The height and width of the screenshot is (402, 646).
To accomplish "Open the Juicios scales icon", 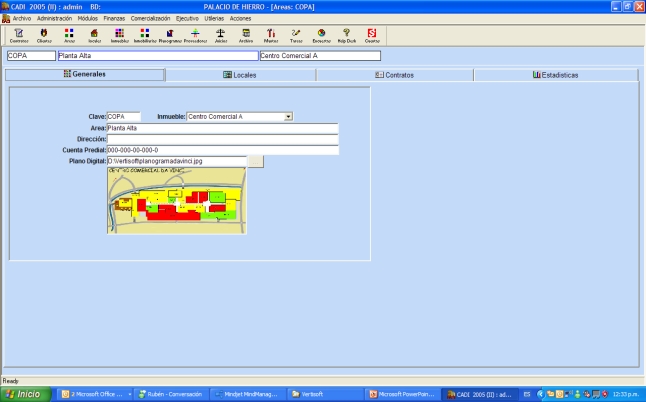I will point(220,35).
